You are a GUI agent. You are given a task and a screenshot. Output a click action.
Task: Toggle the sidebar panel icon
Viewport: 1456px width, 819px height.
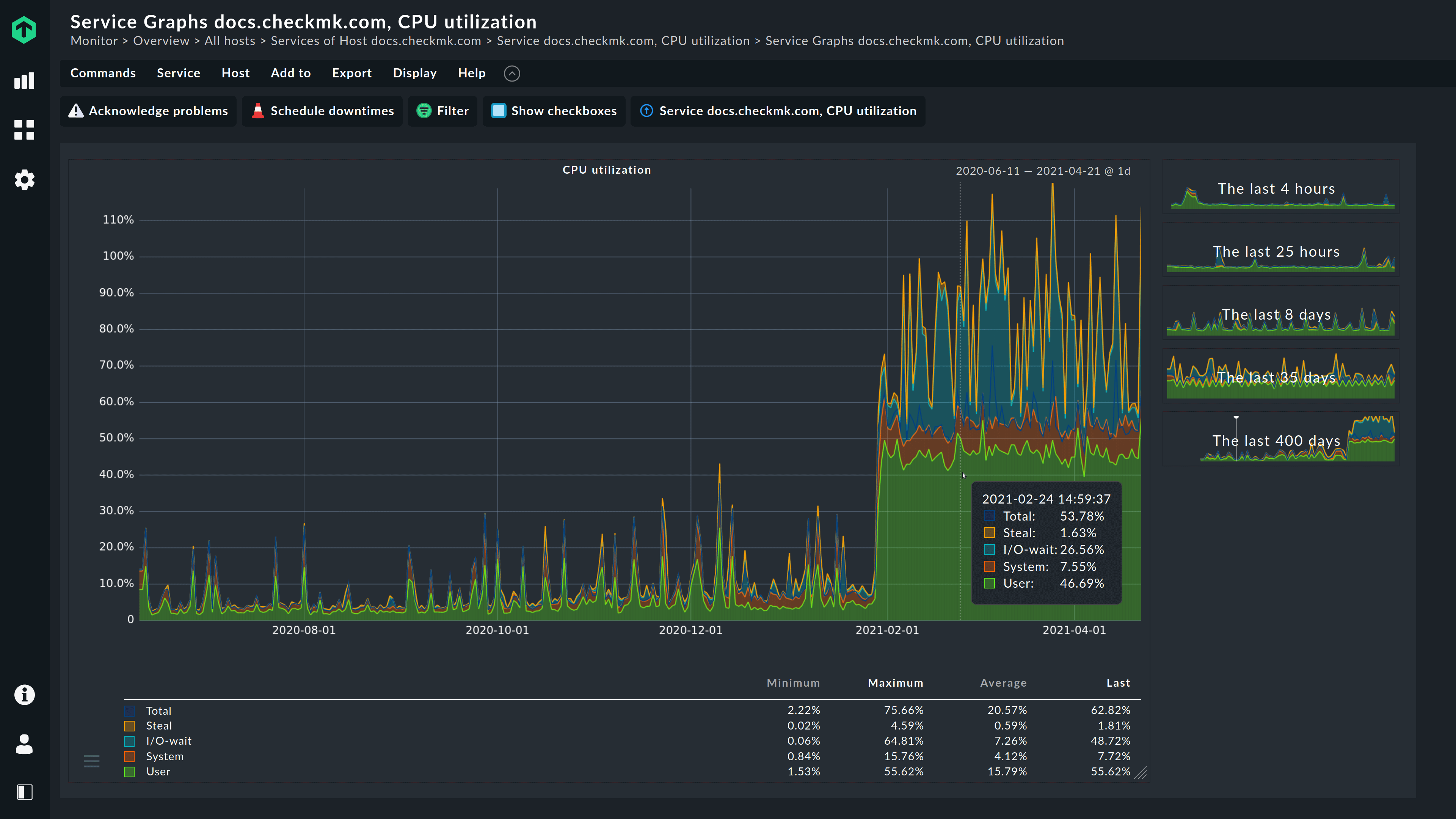click(24, 792)
